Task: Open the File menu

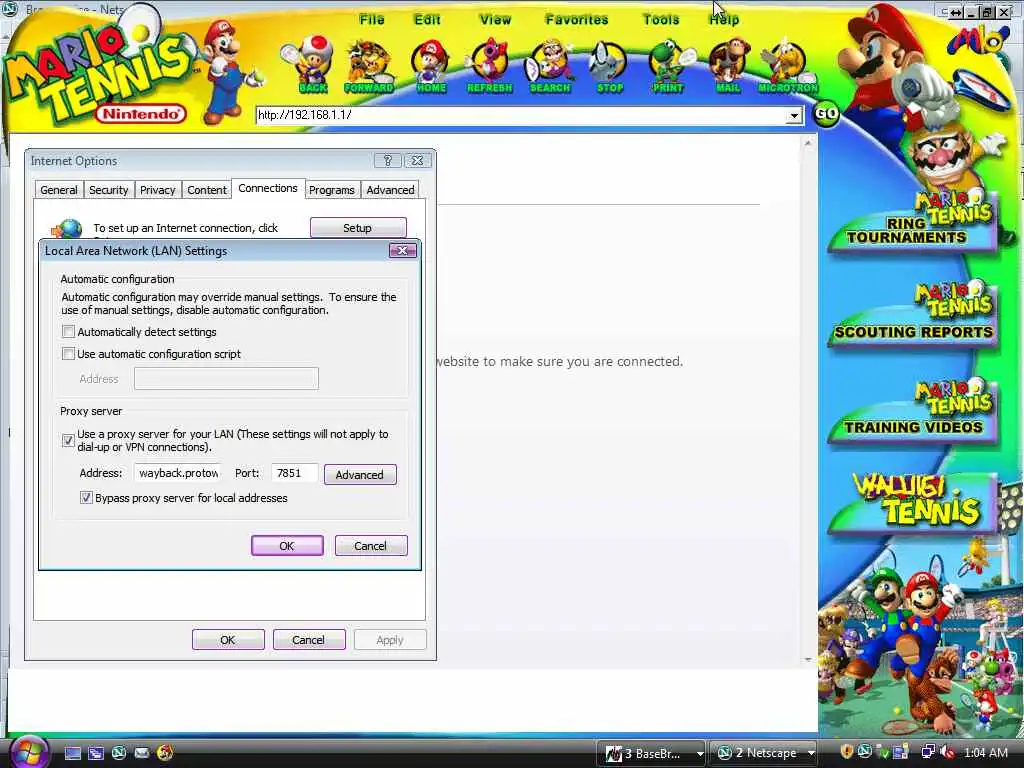Action: pos(372,20)
